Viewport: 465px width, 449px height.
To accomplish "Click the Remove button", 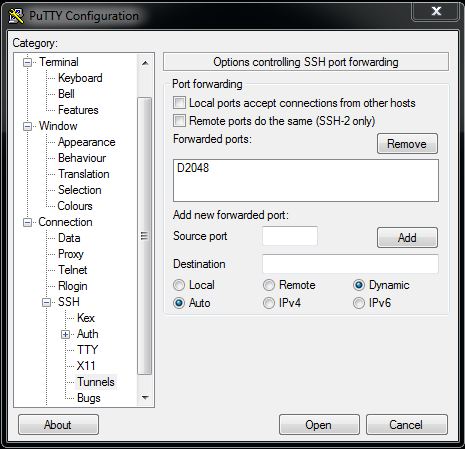I will coord(407,144).
